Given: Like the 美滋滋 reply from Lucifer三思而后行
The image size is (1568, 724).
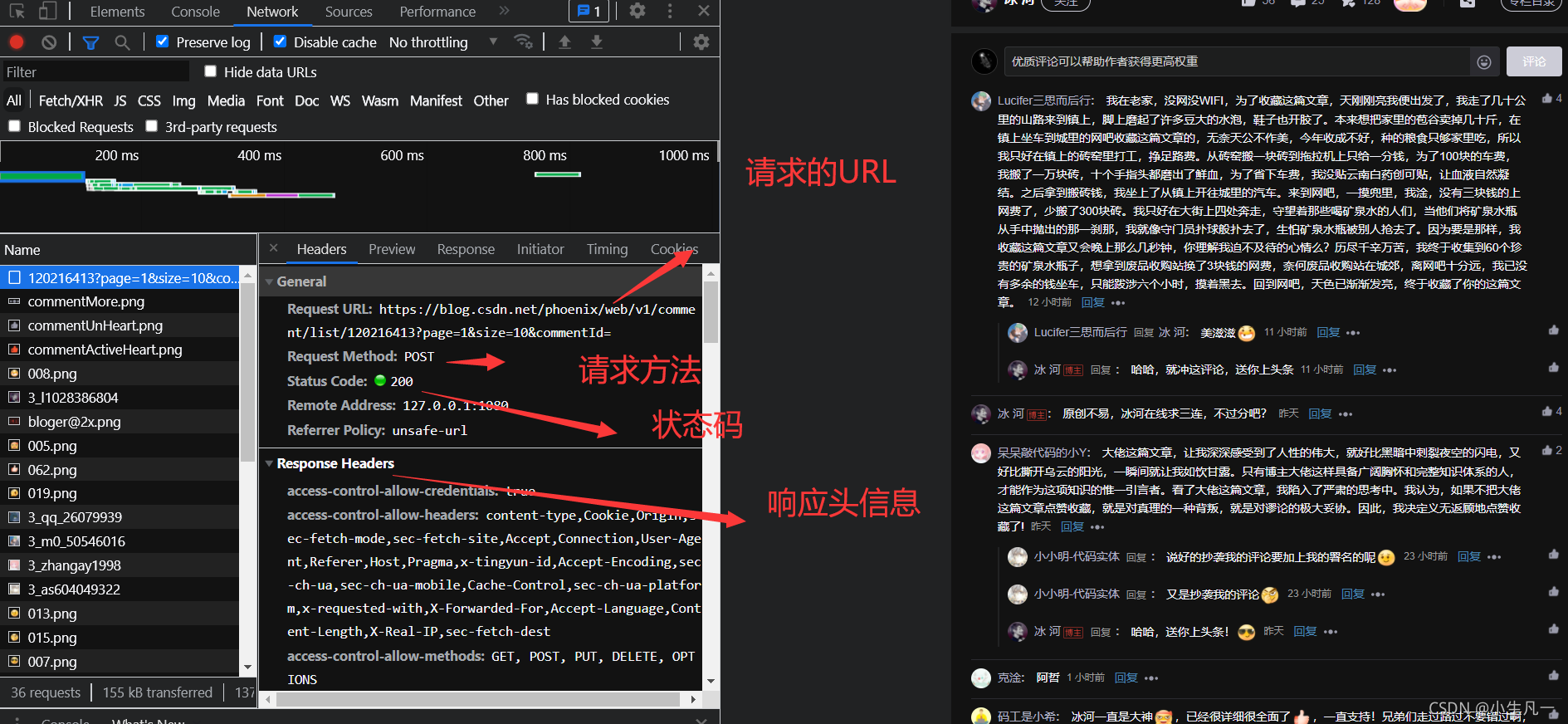Looking at the screenshot, I should click(1553, 330).
